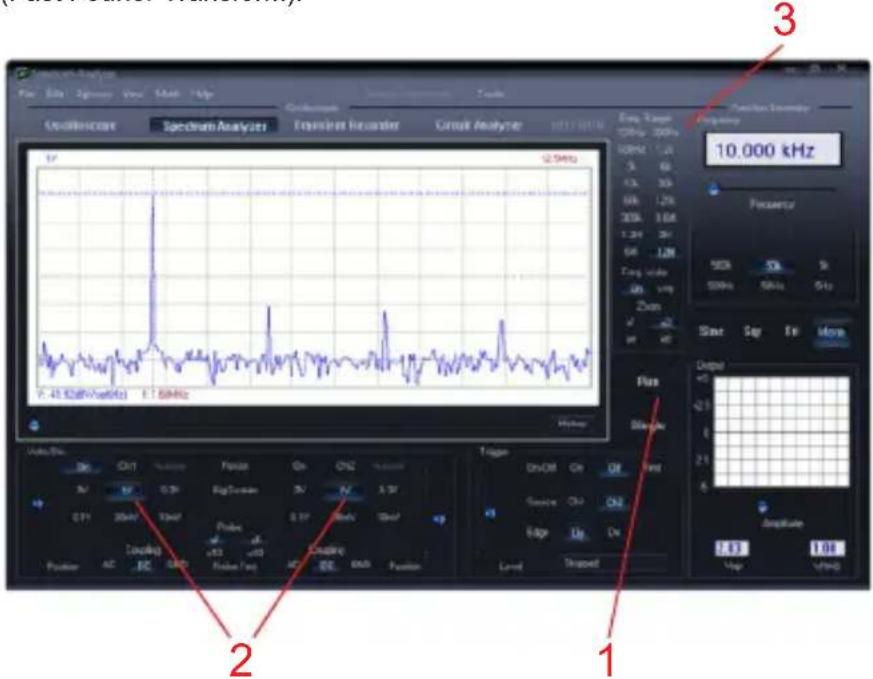Set CH1 coupling to DC
The image size is (873, 679).
click(144, 565)
